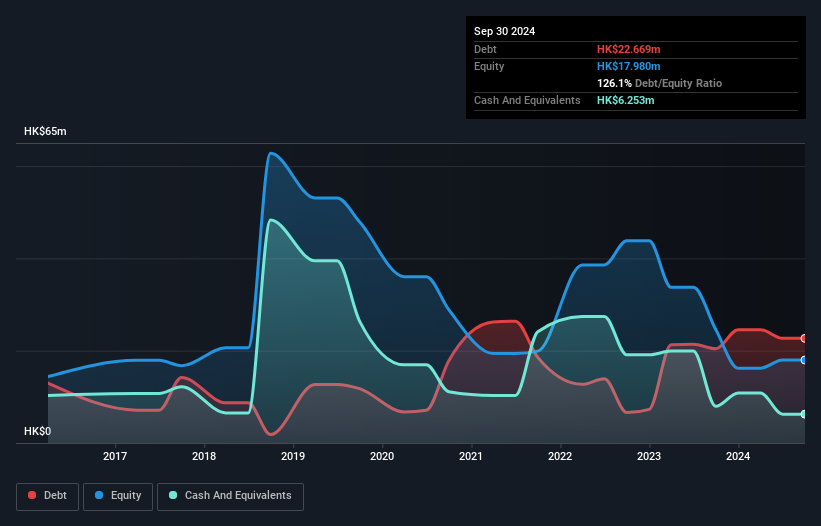Select the 2023 x-axis label
Image resolution: width=821 pixels, height=526 pixels.
point(649,456)
